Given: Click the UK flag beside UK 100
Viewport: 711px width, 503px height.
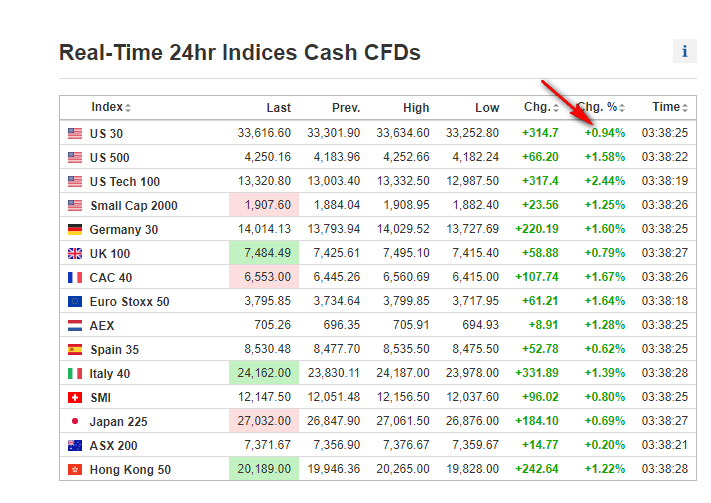Looking at the screenshot, I should pos(75,253).
